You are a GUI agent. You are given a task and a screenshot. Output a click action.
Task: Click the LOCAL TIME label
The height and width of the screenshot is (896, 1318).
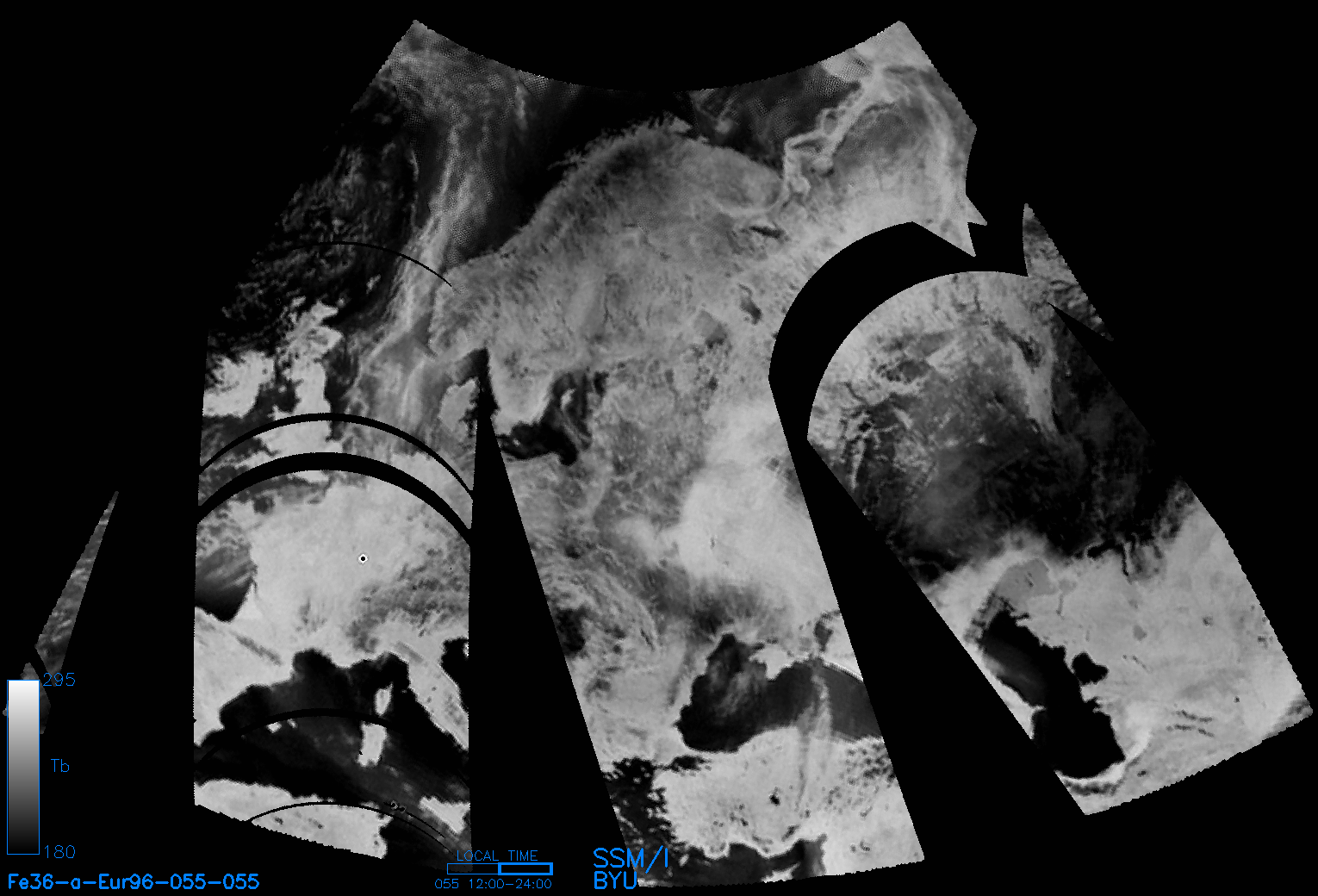497,856
